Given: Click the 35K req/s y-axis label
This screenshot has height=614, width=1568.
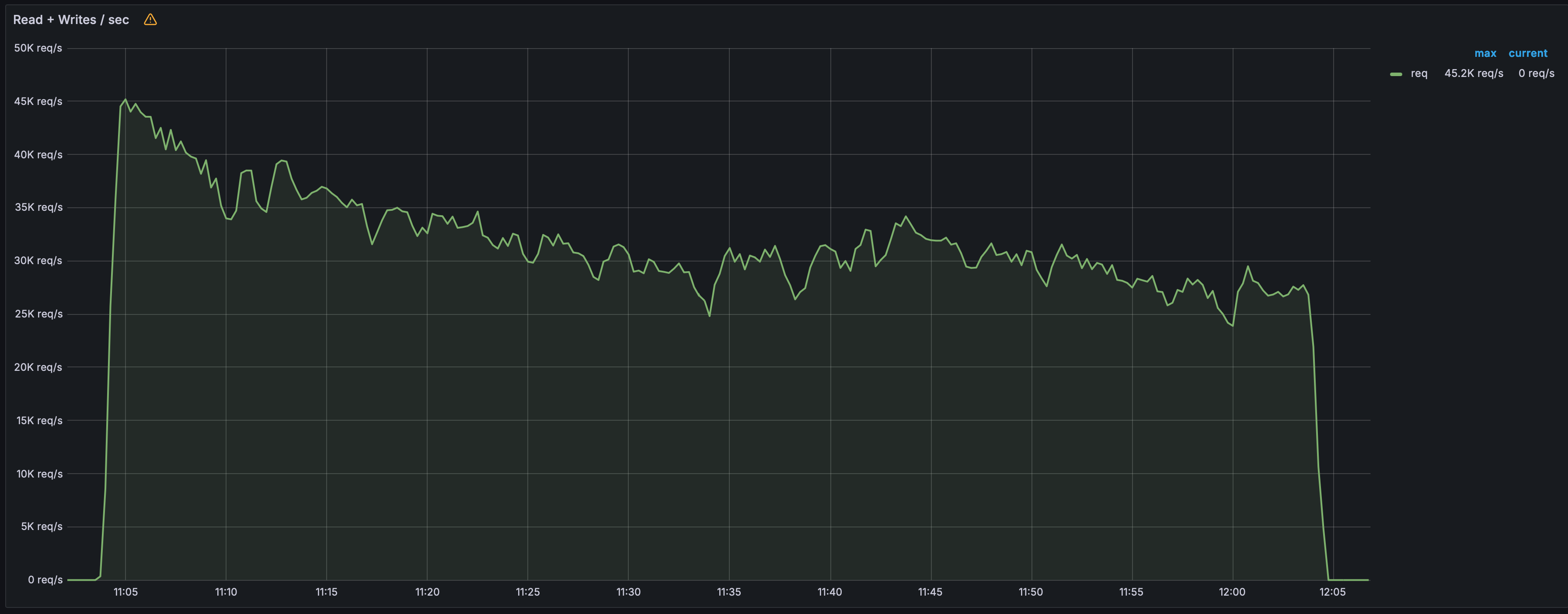Looking at the screenshot, I should (38, 207).
